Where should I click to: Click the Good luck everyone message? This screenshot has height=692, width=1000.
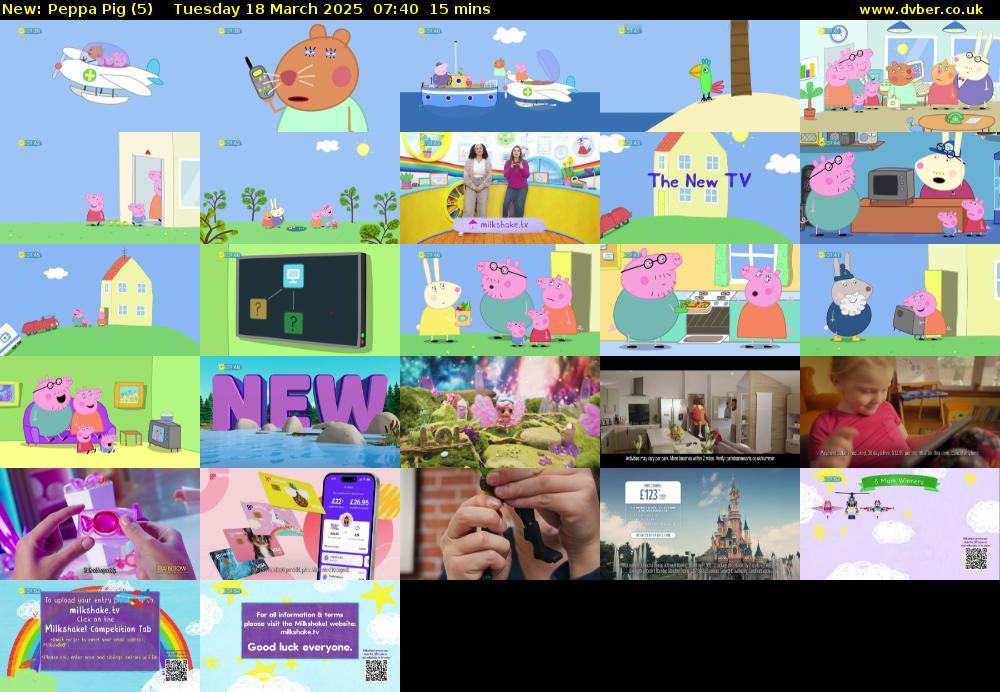[x=300, y=648]
